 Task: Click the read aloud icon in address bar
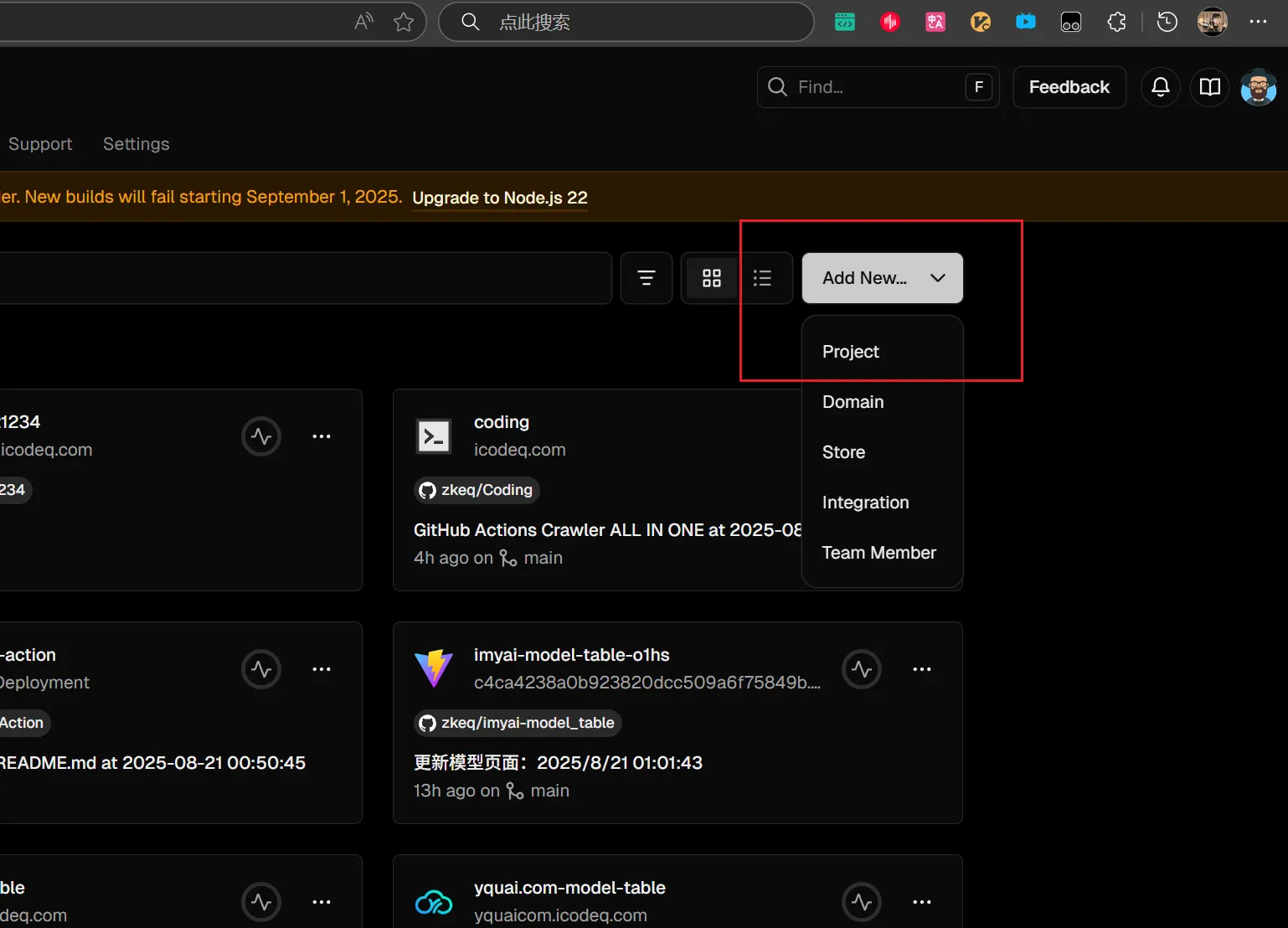point(363,22)
